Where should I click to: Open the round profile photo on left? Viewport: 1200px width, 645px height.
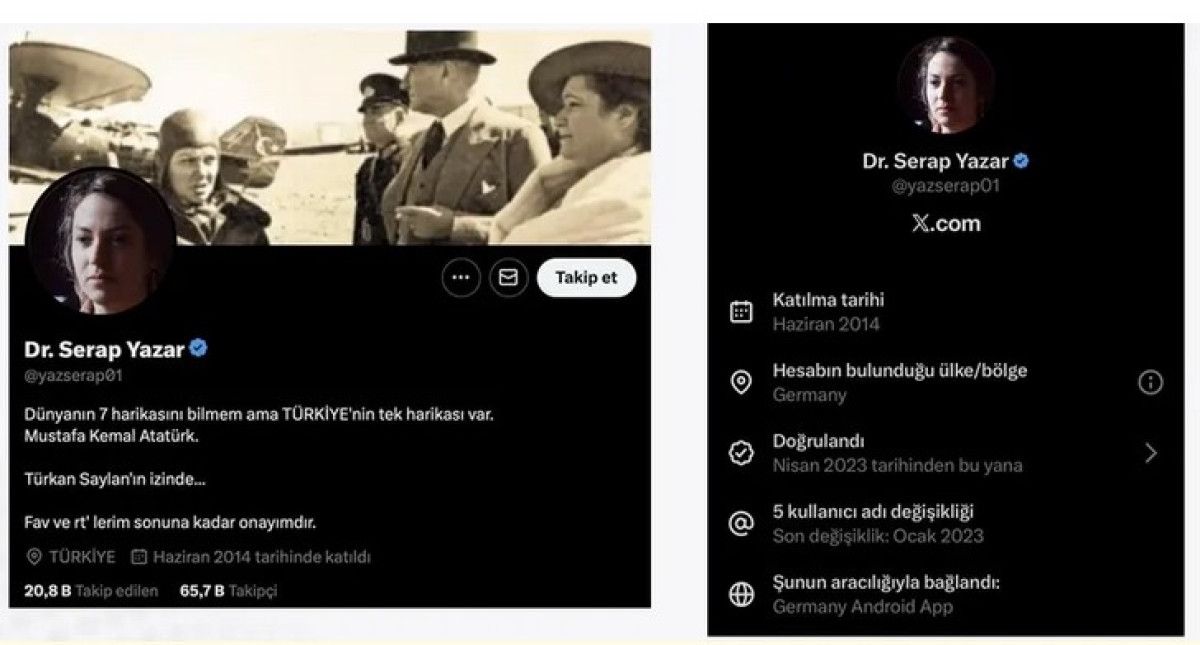click(x=99, y=243)
